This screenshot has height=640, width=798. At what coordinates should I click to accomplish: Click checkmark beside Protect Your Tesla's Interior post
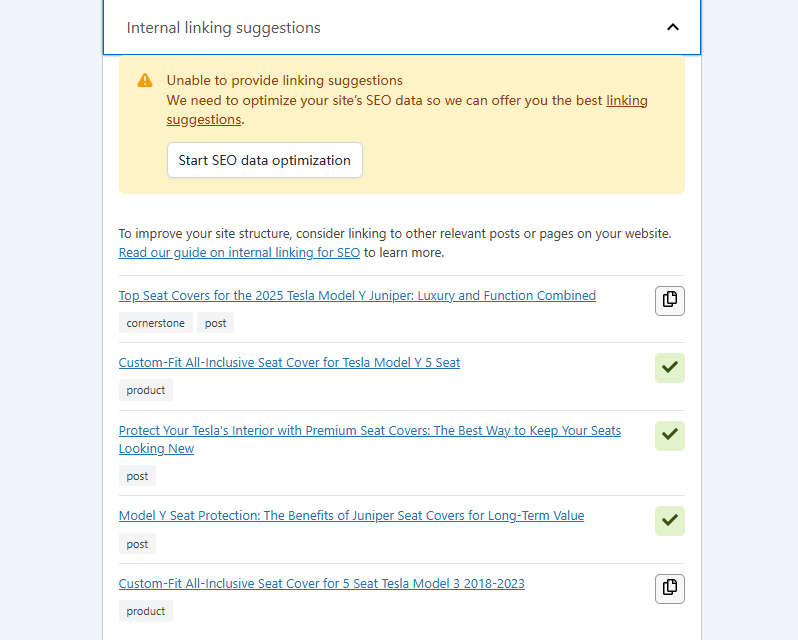click(669, 435)
